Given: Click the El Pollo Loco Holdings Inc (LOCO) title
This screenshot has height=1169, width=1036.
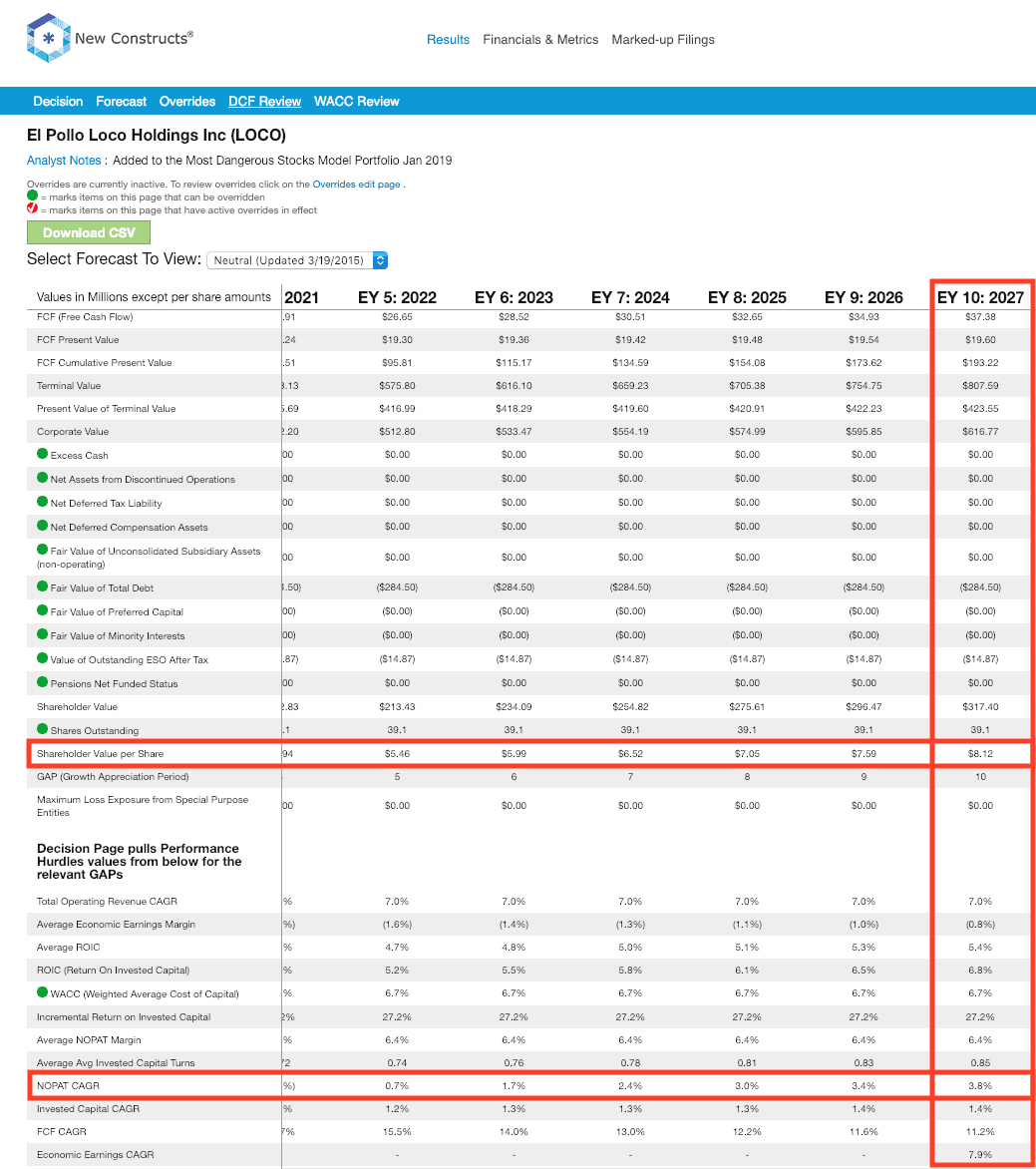Looking at the screenshot, I should pos(157,135).
